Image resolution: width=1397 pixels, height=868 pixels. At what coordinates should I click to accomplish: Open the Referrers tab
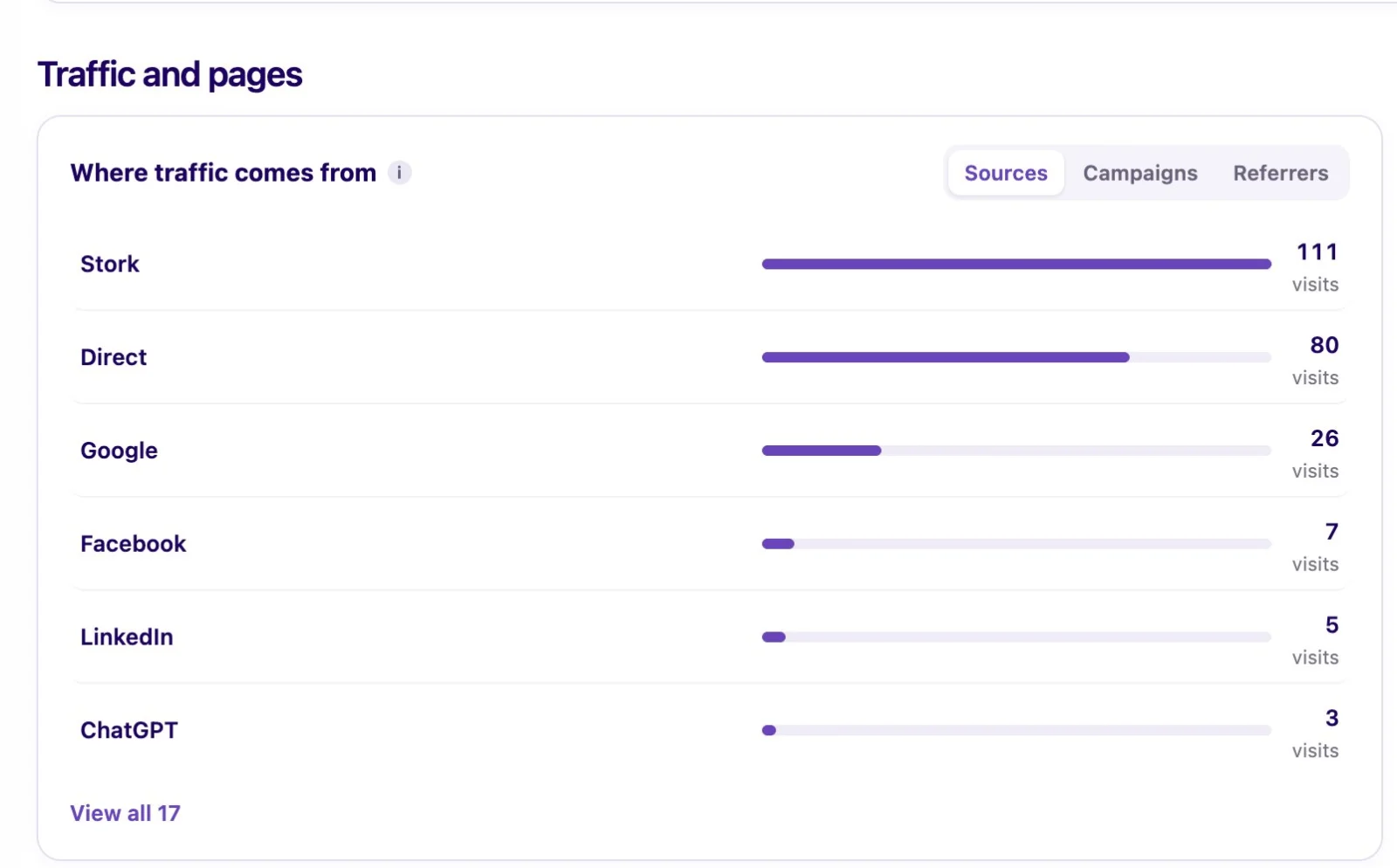coord(1281,173)
